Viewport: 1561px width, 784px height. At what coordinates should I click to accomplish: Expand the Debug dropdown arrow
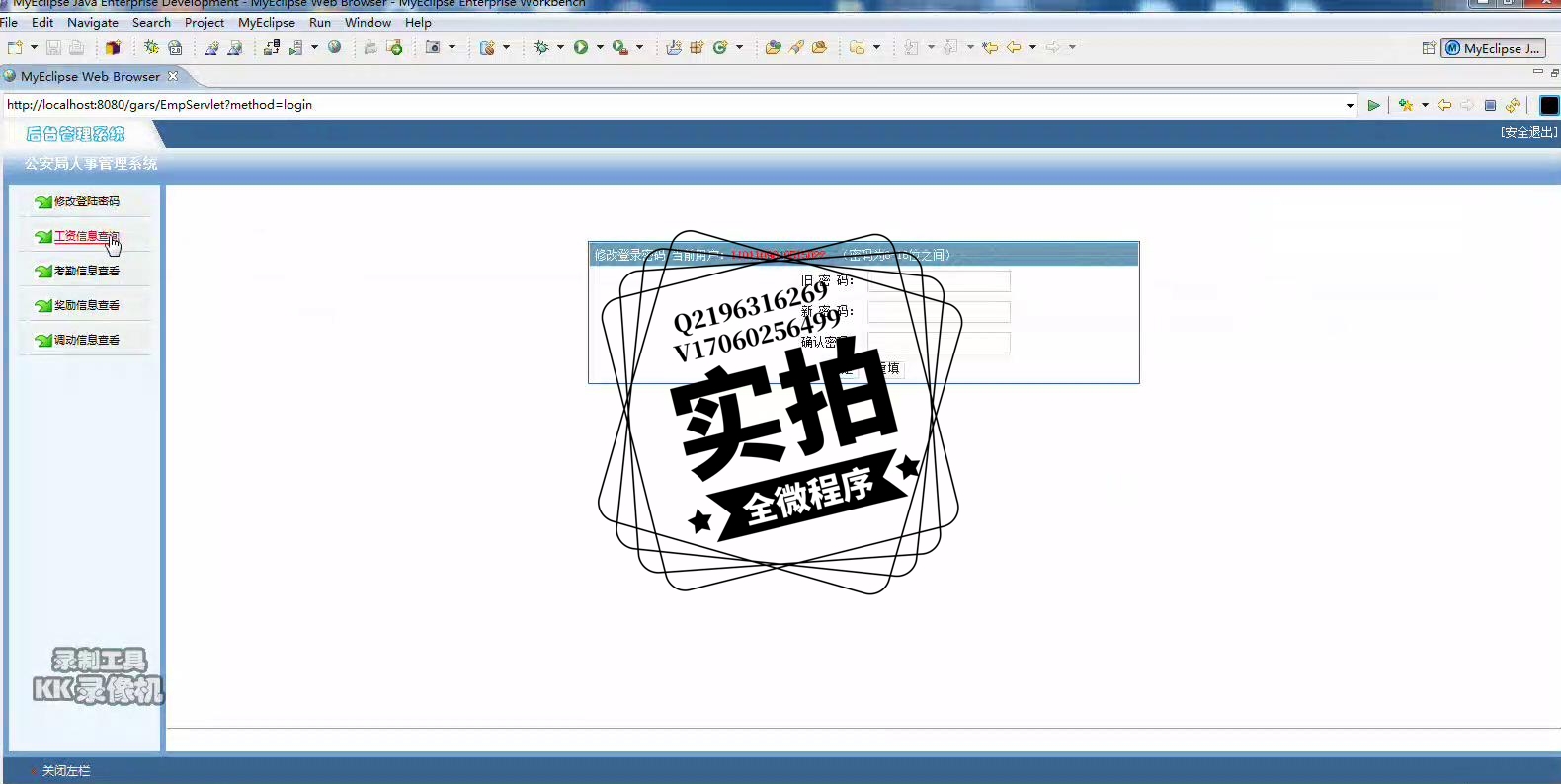point(560,47)
